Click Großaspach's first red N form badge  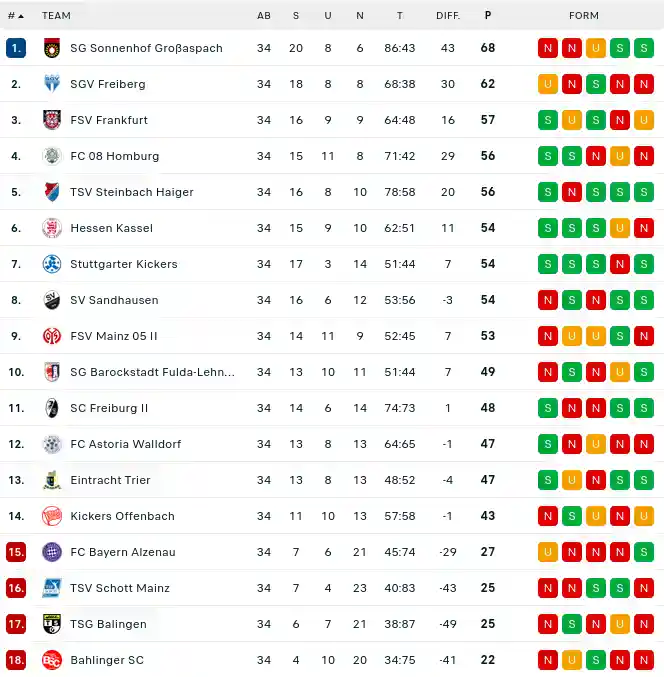click(x=548, y=48)
